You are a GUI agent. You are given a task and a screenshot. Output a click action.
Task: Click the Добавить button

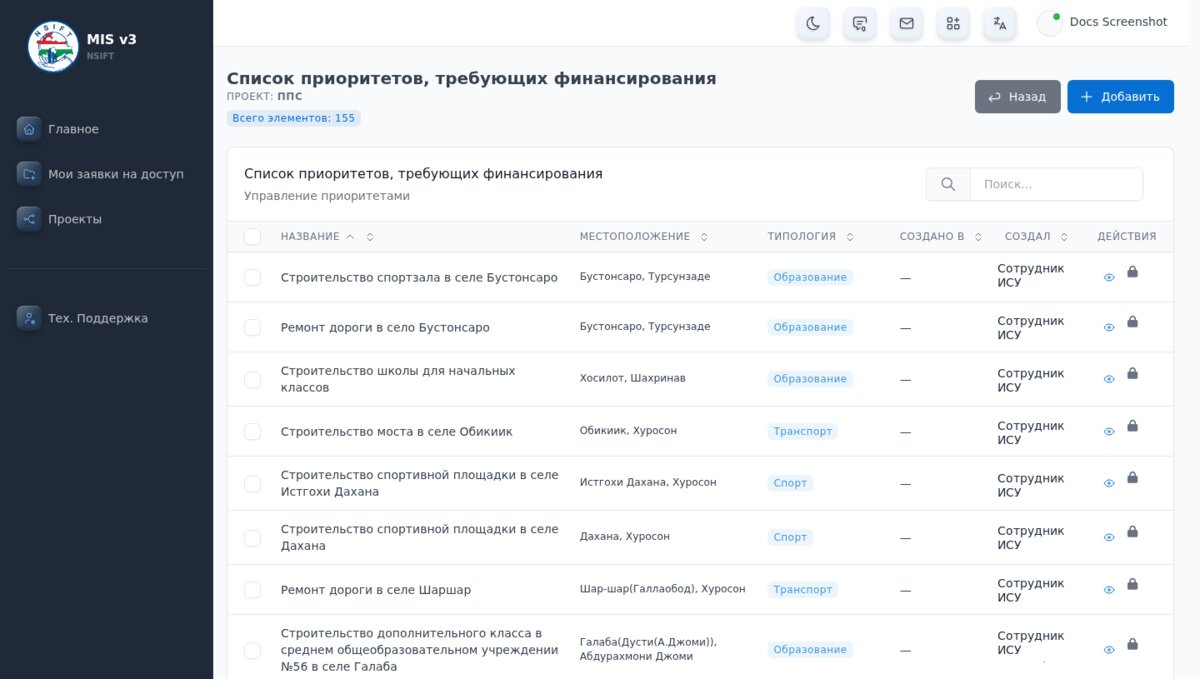pos(1120,97)
